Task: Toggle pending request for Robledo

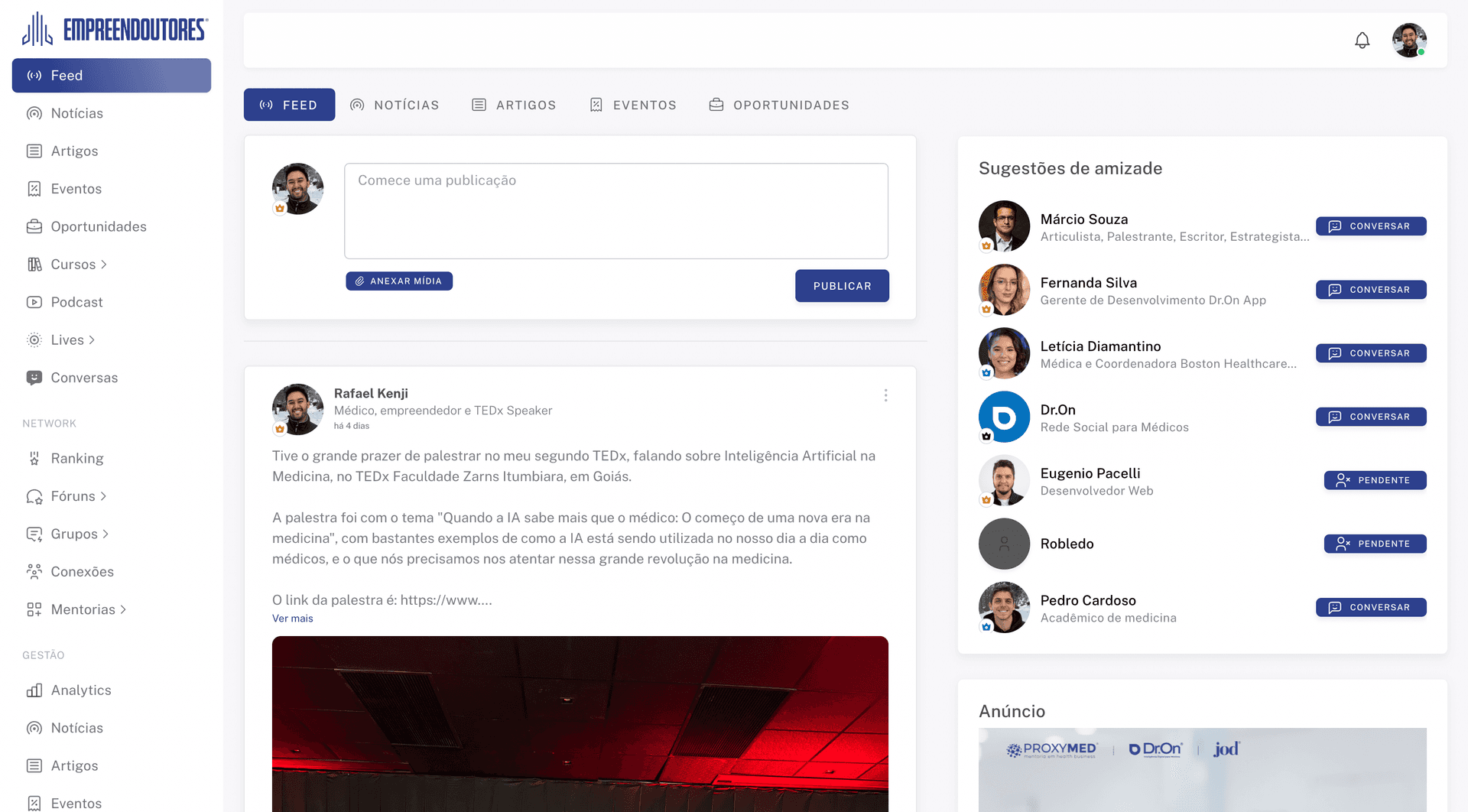Action: 1375,544
